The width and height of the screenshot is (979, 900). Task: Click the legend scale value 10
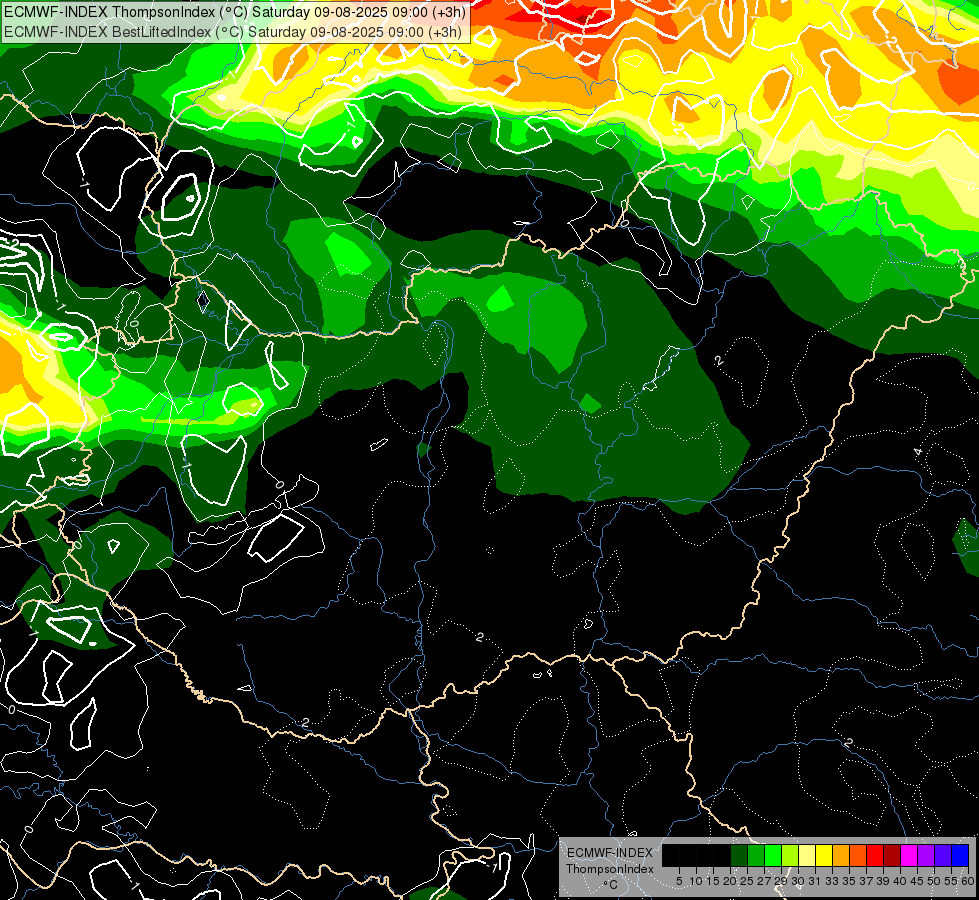pos(696,881)
